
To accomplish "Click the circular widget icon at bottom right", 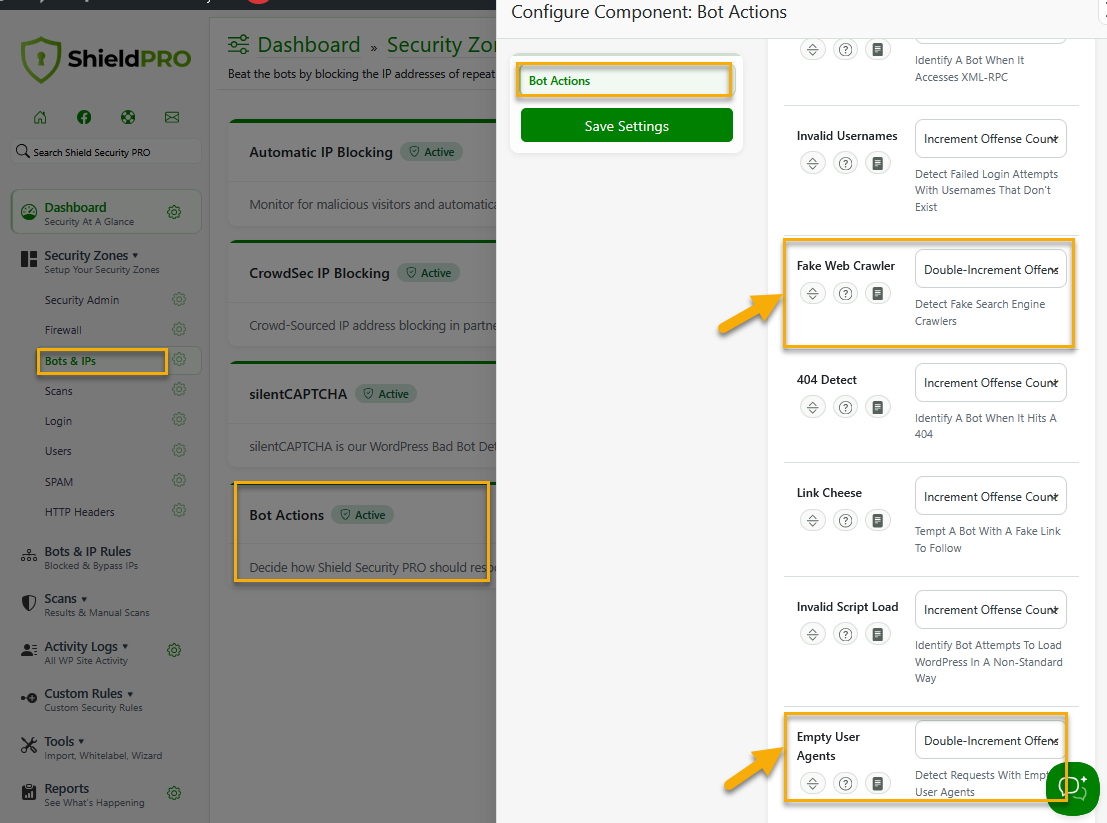I will click(1072, 788).
